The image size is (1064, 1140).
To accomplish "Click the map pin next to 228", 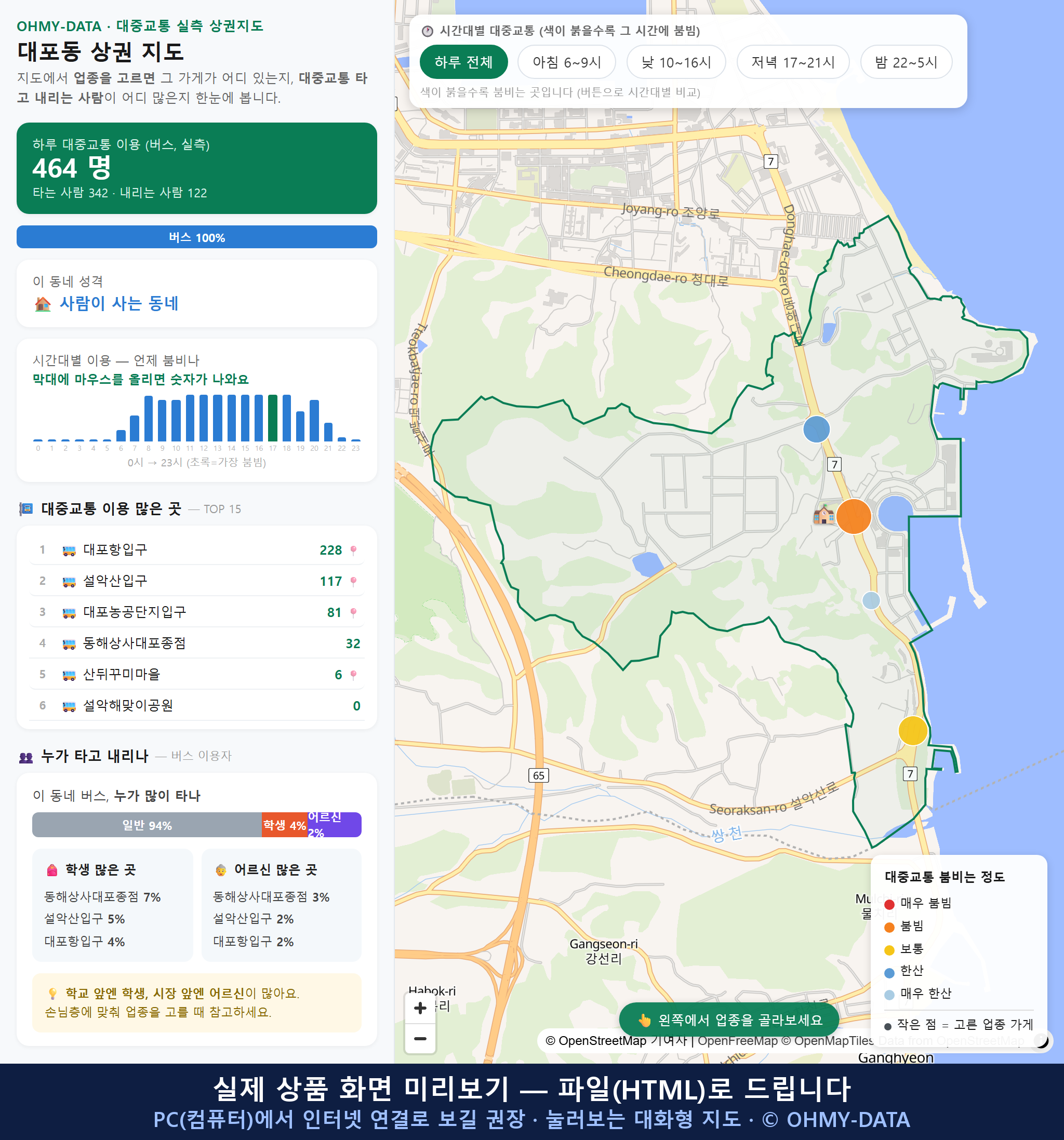I will (353, 551).
